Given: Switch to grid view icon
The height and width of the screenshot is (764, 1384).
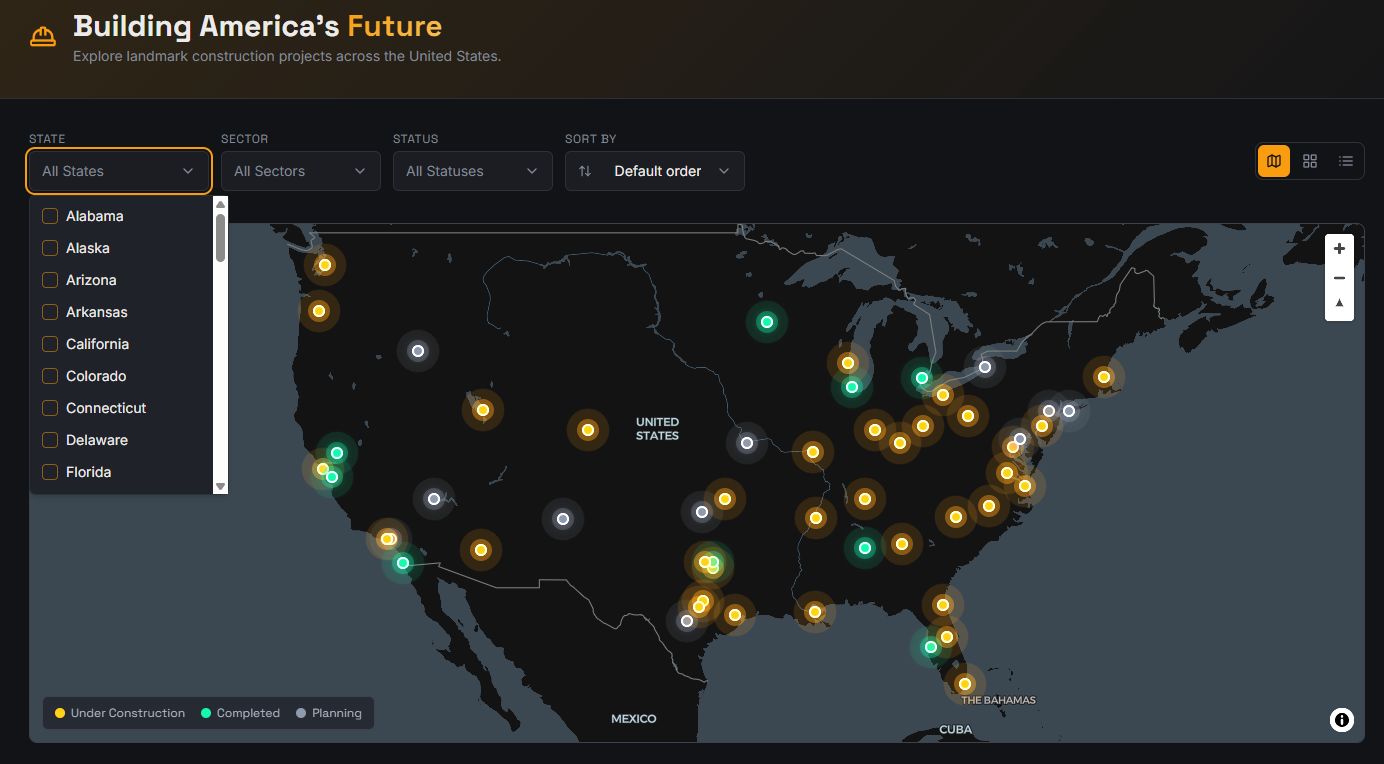Looking at the screenshot, I should [1310, 161].
